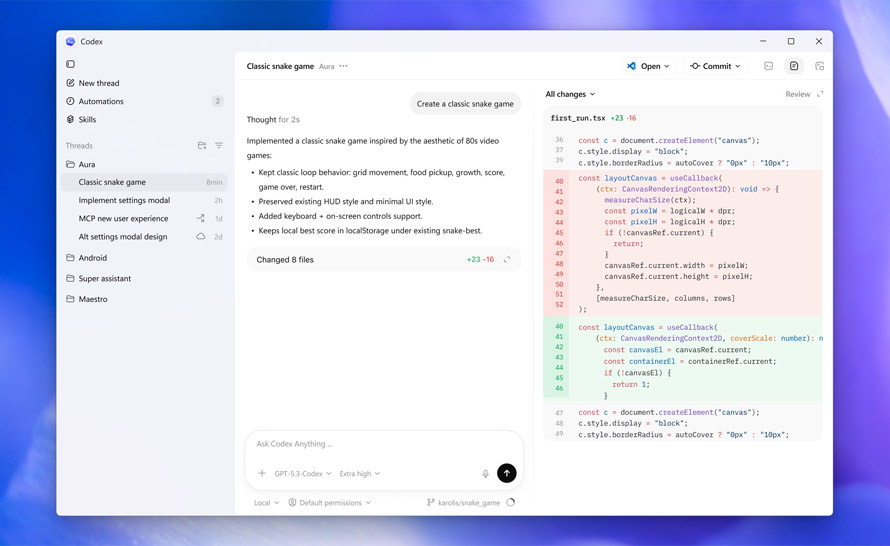
Task: Collapse the Aura folder in Threads
Action: (86, 164)
